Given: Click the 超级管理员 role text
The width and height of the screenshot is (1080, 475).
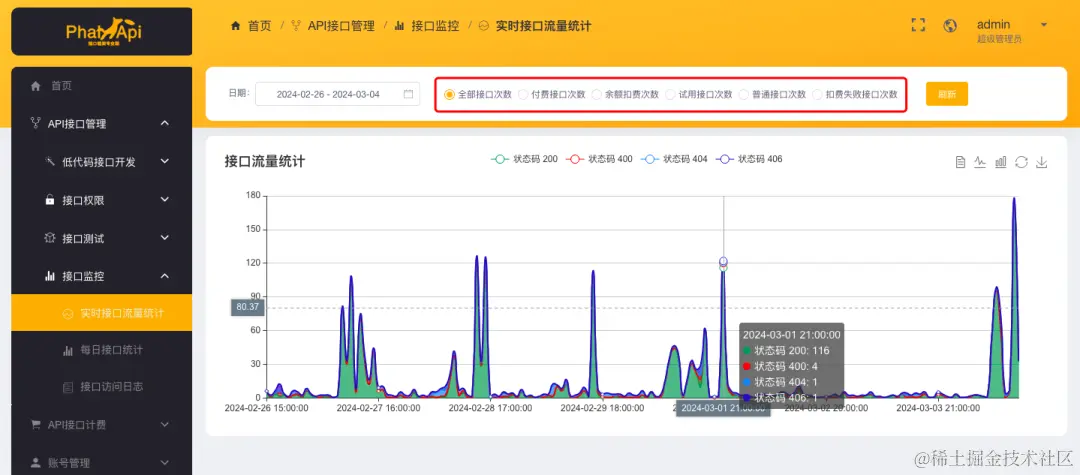Looking at the screenshot, I should coord(999,39).
